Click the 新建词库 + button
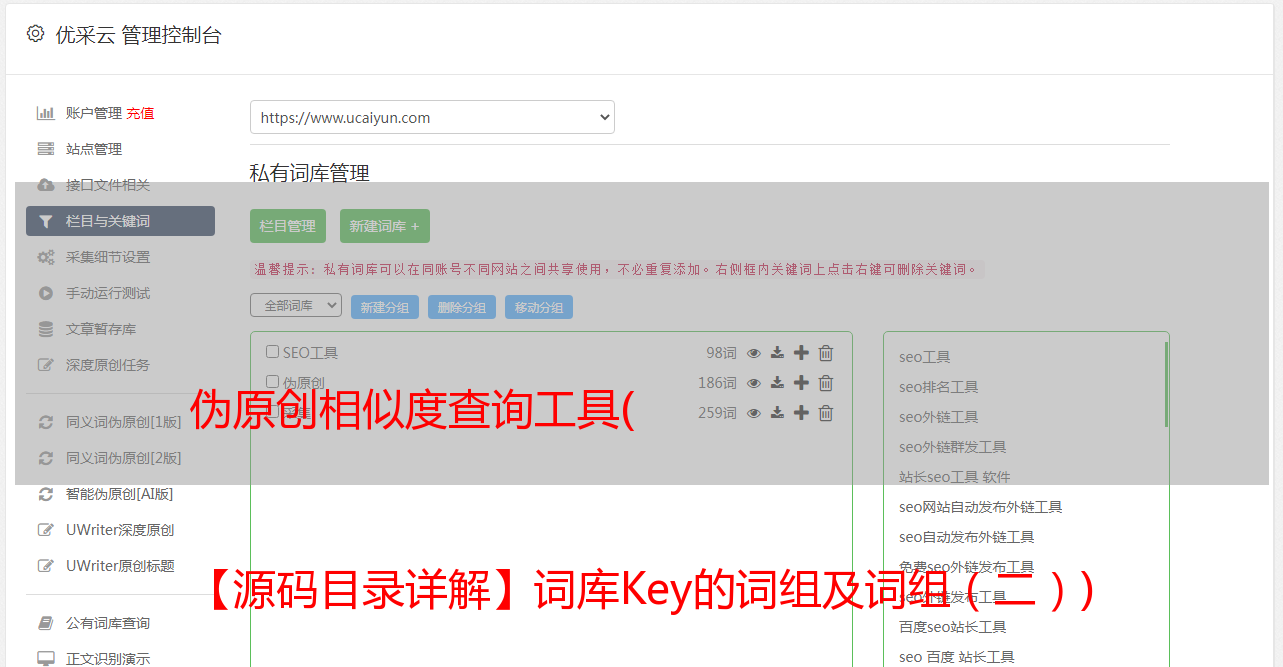Screen dimensions: 1283x667 385,226
